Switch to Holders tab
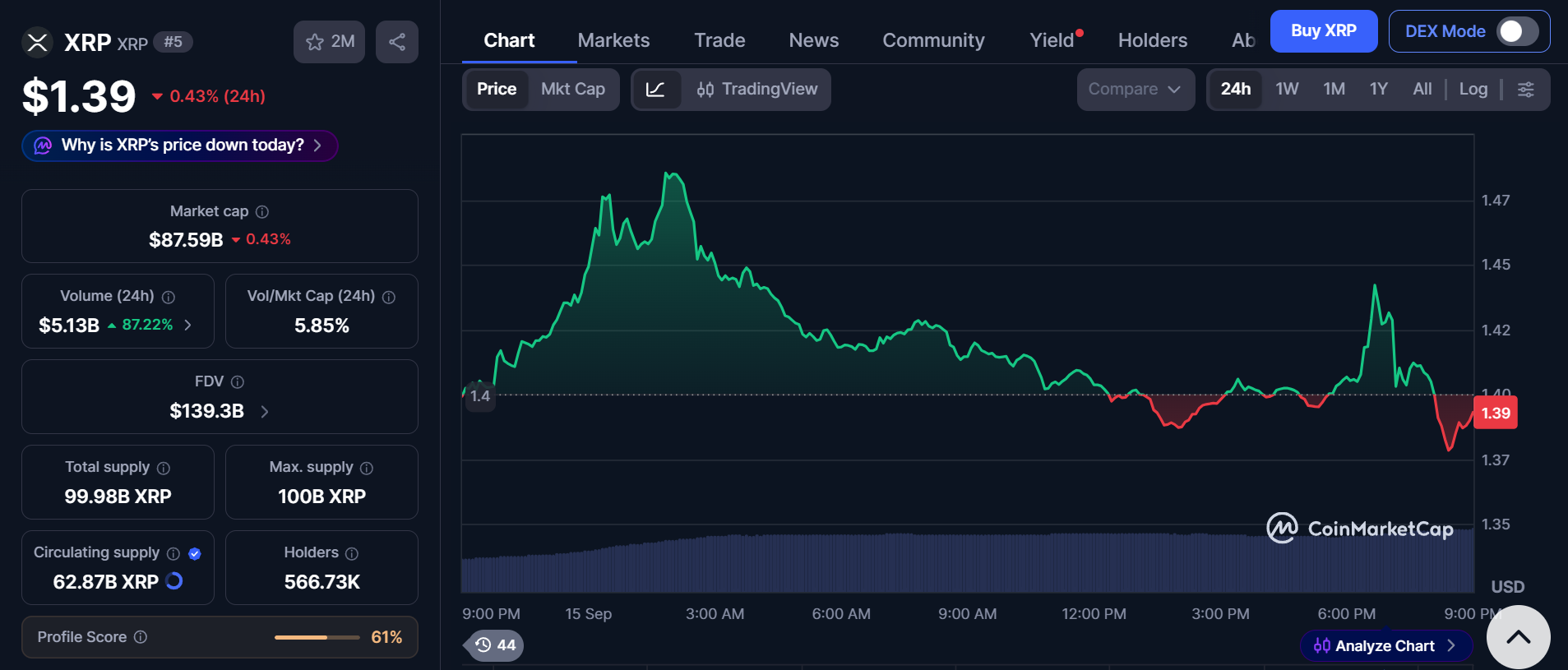Image resolution: width=1568 pixels, height=670 pixels. (x=1153, y=40)
